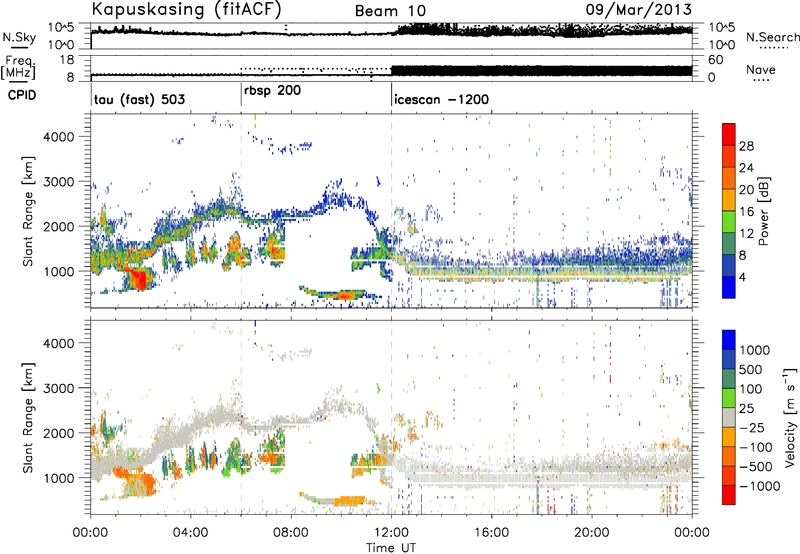The height and width of the screenshot is (554, 800).
Task: Click the "04:00" time axis tick label
Action: [x=191, y=533]
